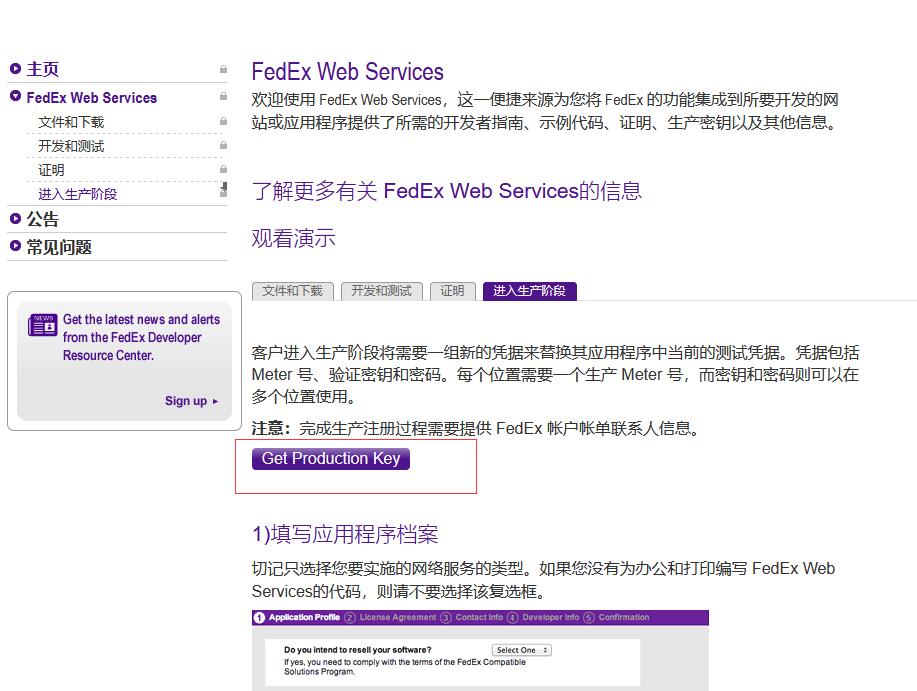This screenshot has width=917, height=691.
Task: Click step 5 Confirmation in the thumbnail
Action: point(616,617)
